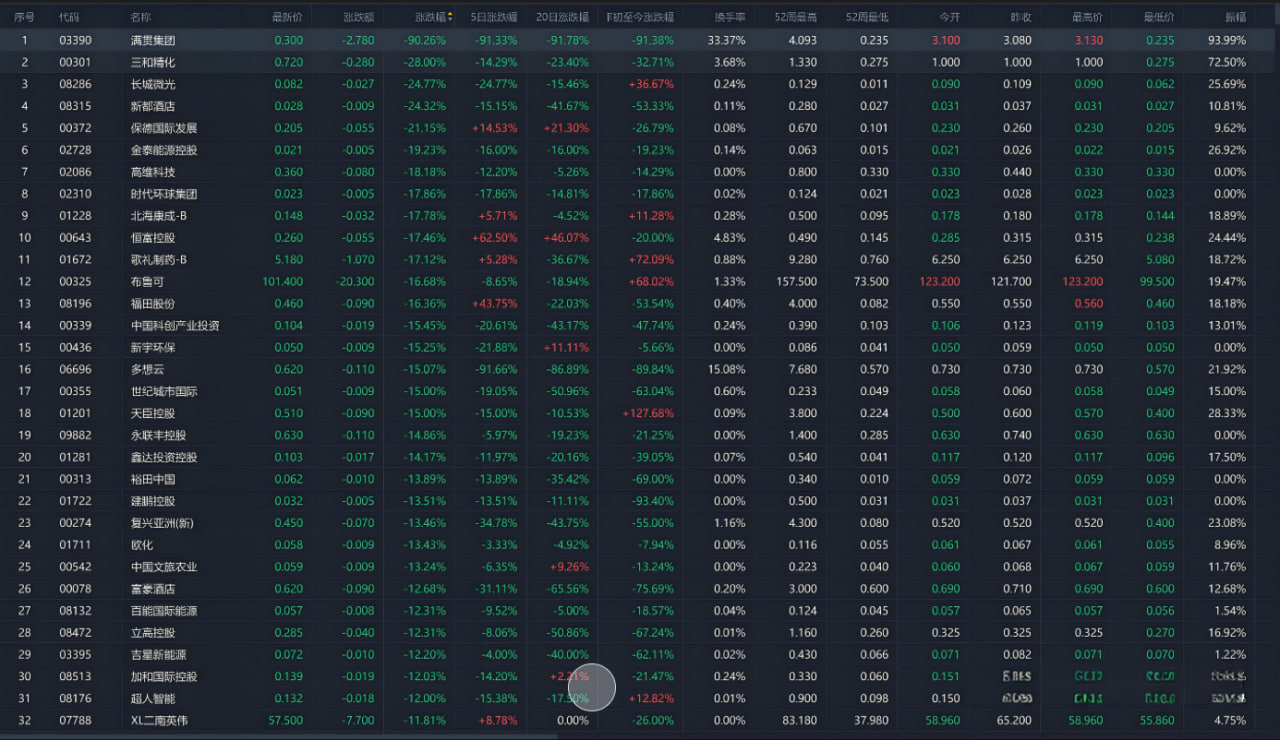Click the horizontal scrollbar at table bottom
The height and width of the screenshot is (740, 1280).
[280, 736]
